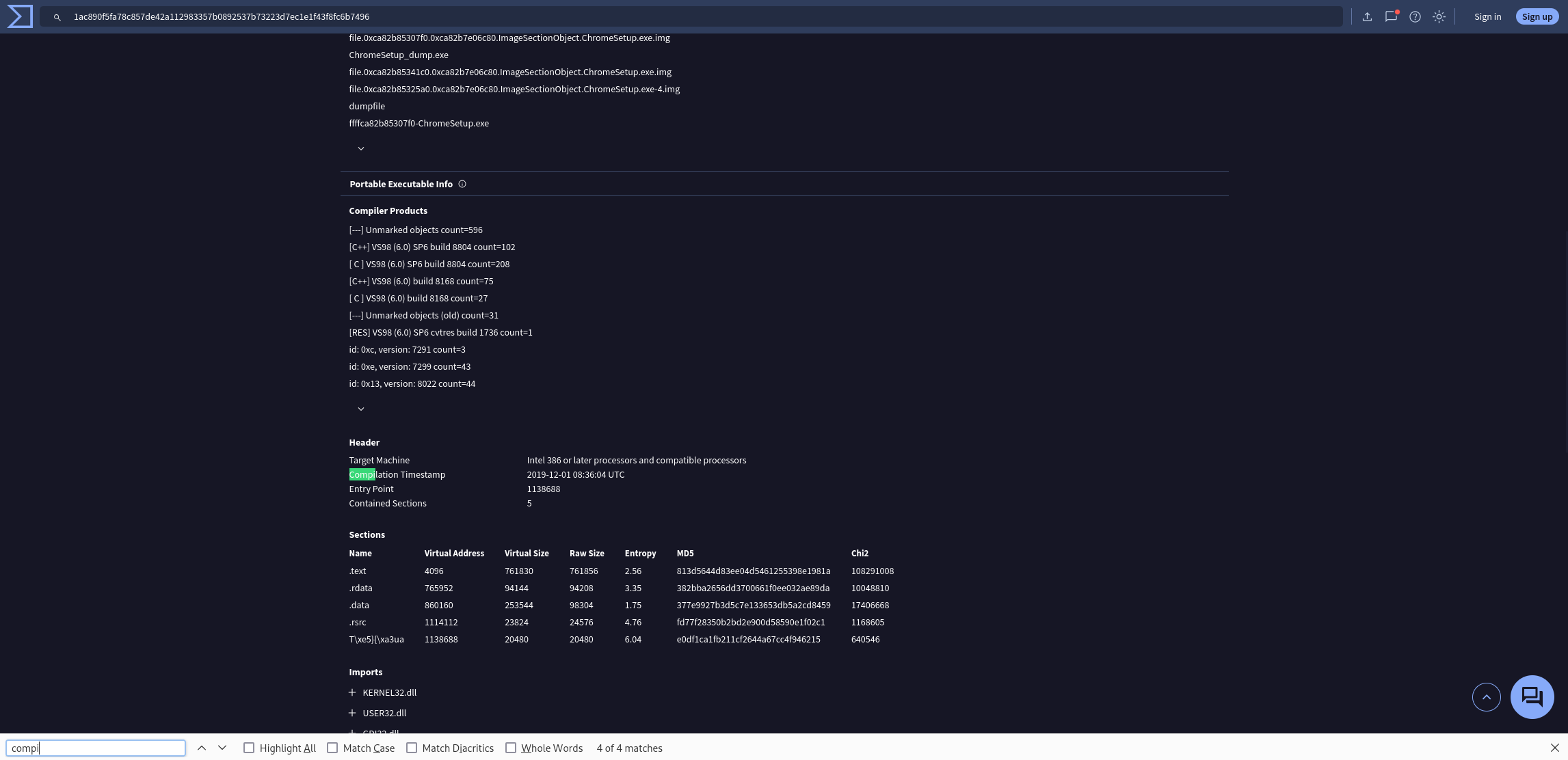Screen dimensions: 1568x760
Task: Jump back to top arrow button
Action: pos(1486,697)
